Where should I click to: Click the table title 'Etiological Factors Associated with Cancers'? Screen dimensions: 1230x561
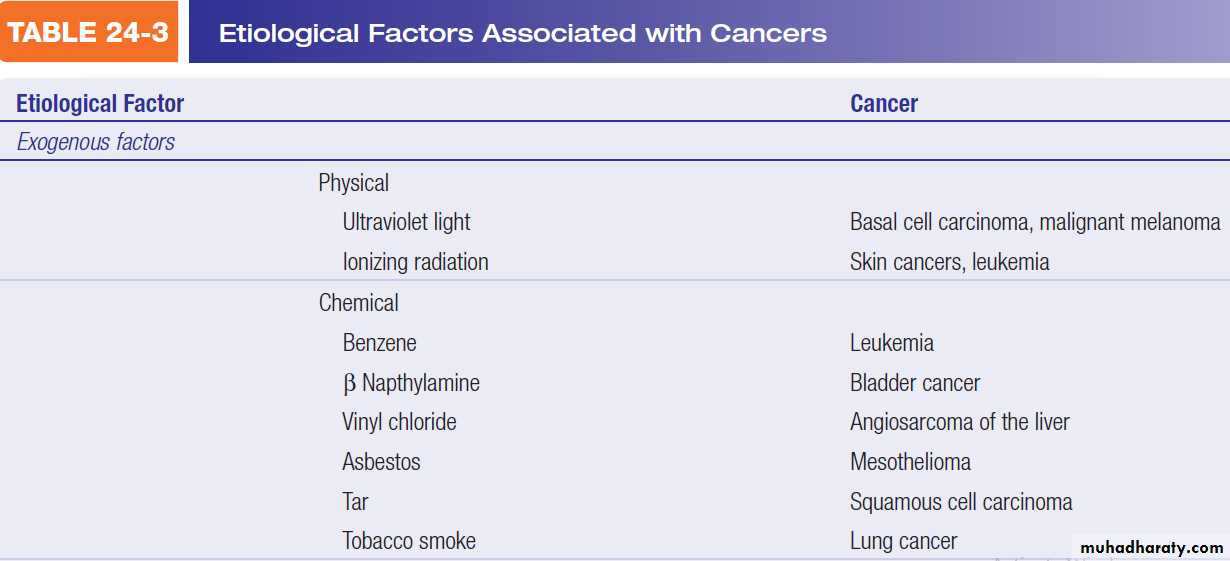pos(522,33)
